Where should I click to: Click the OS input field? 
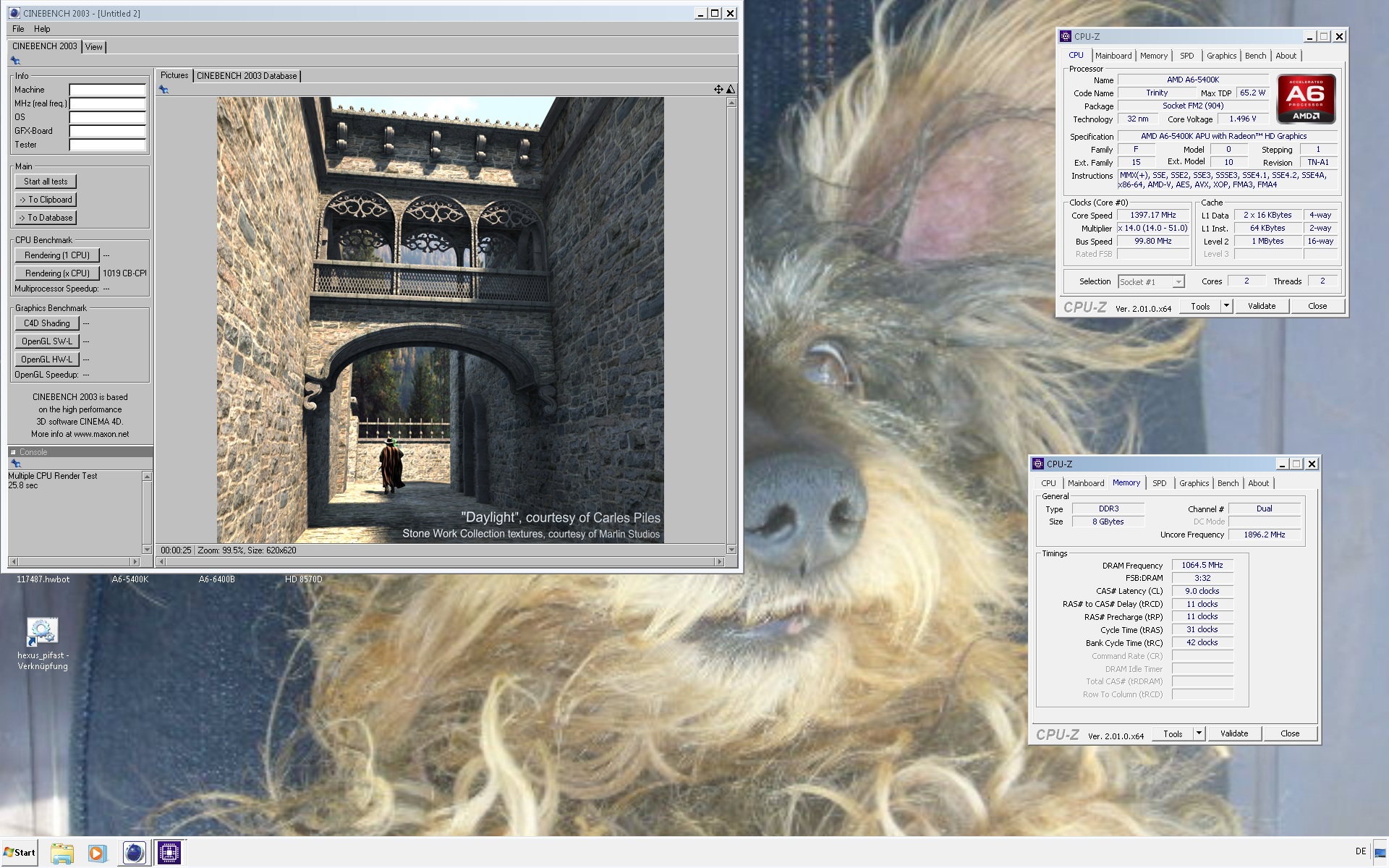pos(107,117)
